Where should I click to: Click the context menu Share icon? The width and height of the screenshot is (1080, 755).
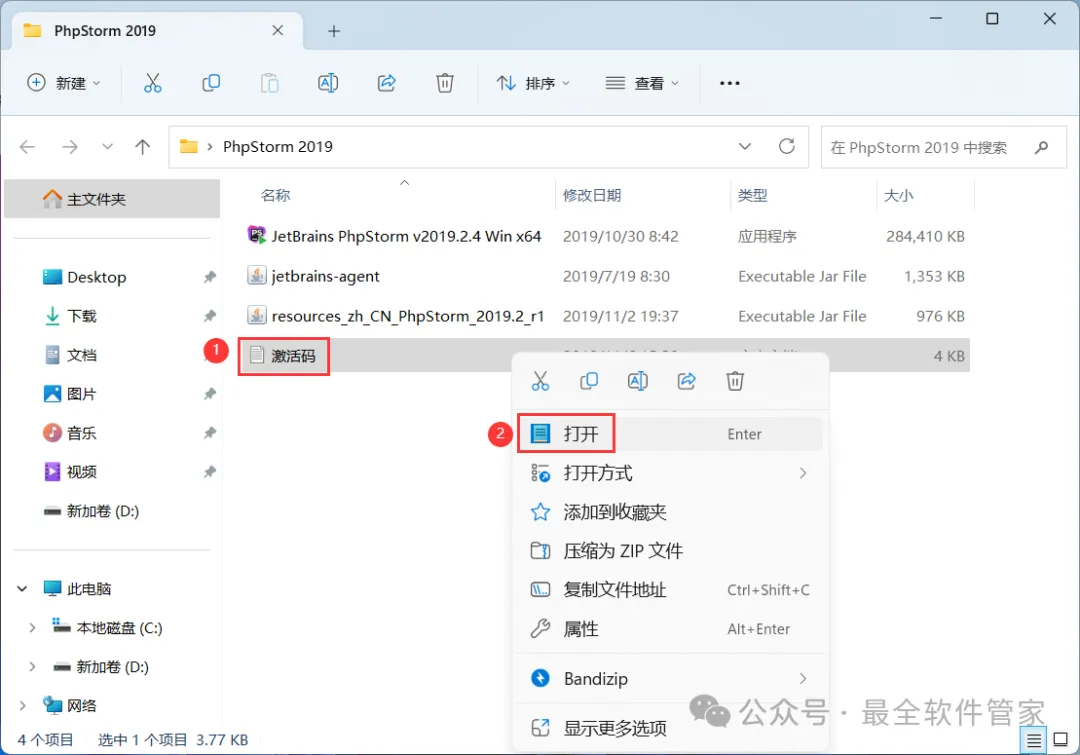tap(687, 381)
